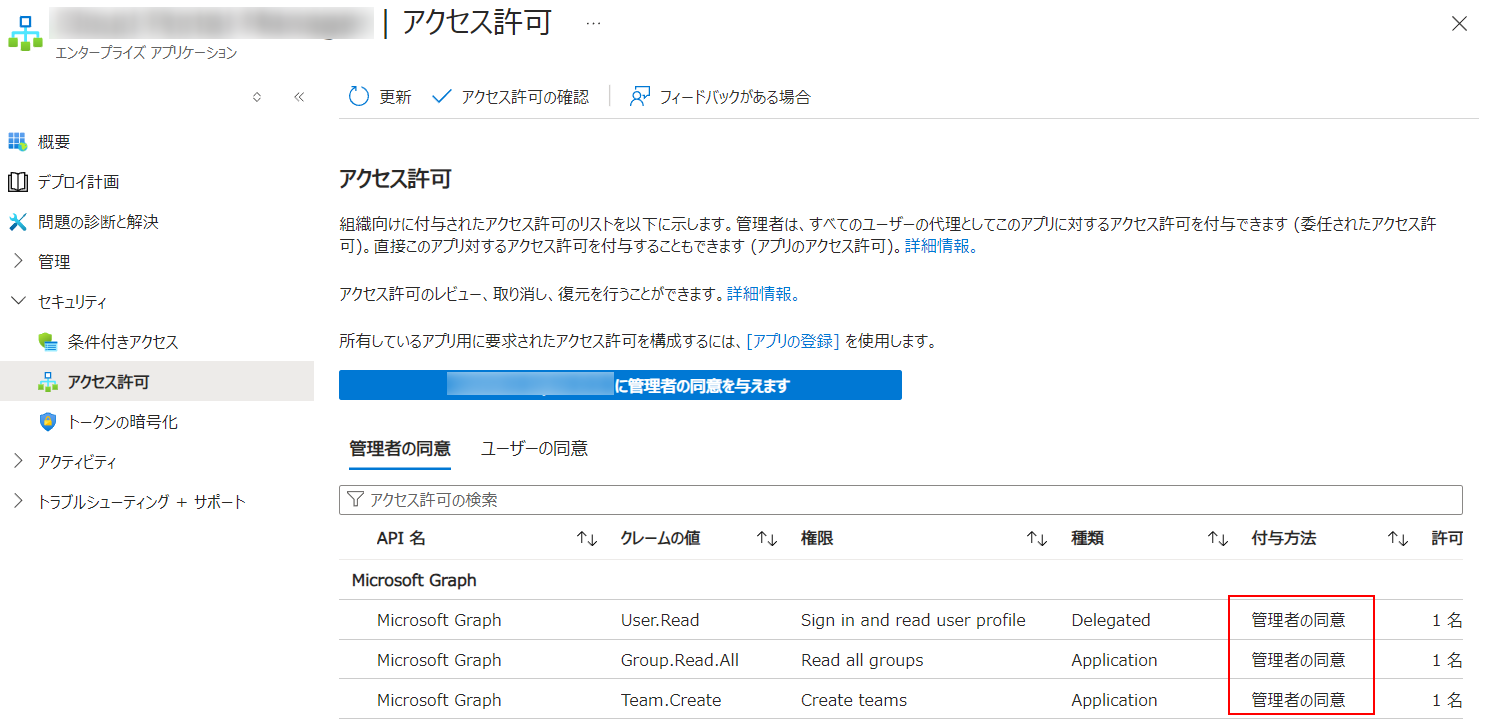
Task: Select the Group.Read.All claim cell
Action: point(680,660)
